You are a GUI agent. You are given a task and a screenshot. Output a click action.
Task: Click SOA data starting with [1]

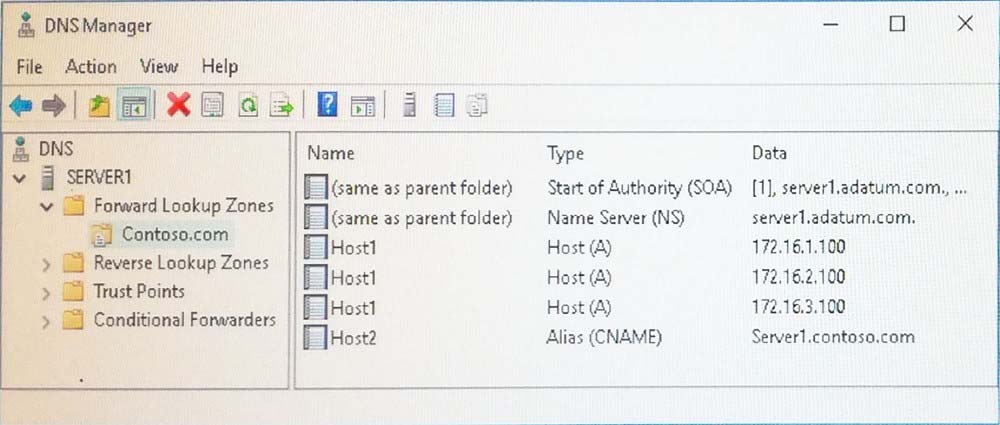point(858,188)
